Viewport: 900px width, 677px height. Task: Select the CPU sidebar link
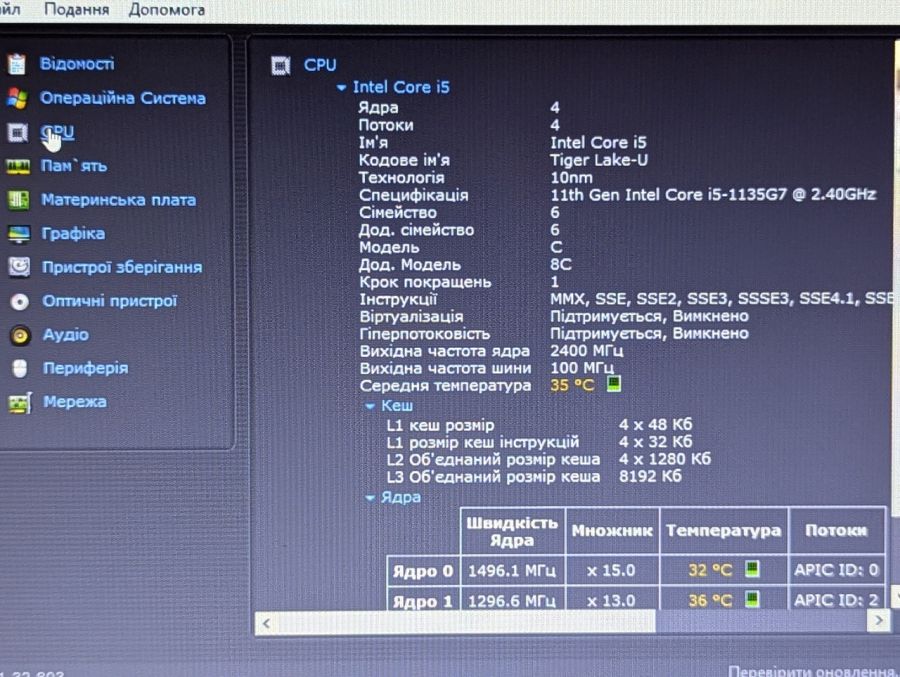[x=57, y=132]
